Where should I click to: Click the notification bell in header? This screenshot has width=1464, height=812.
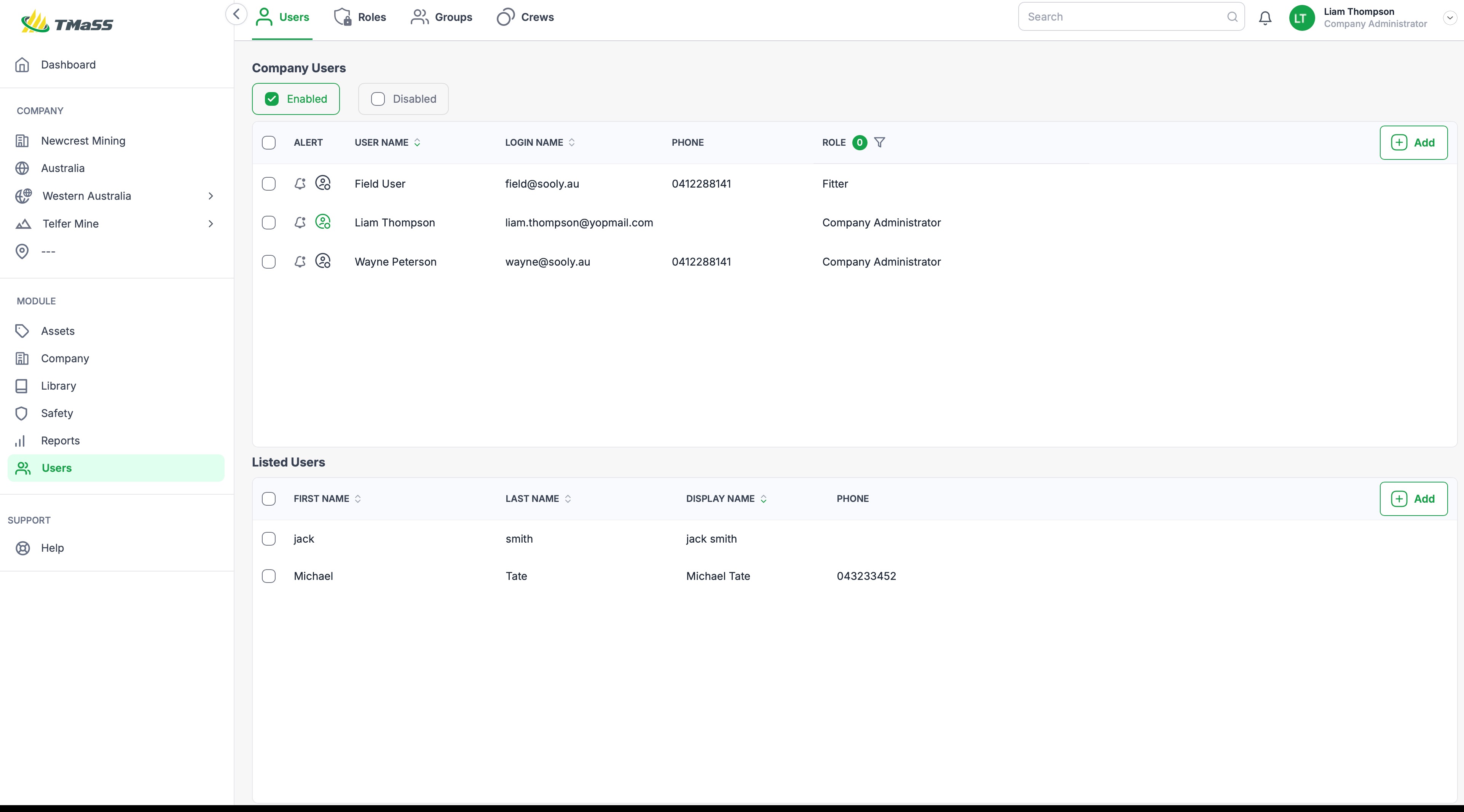point(1265,18)
